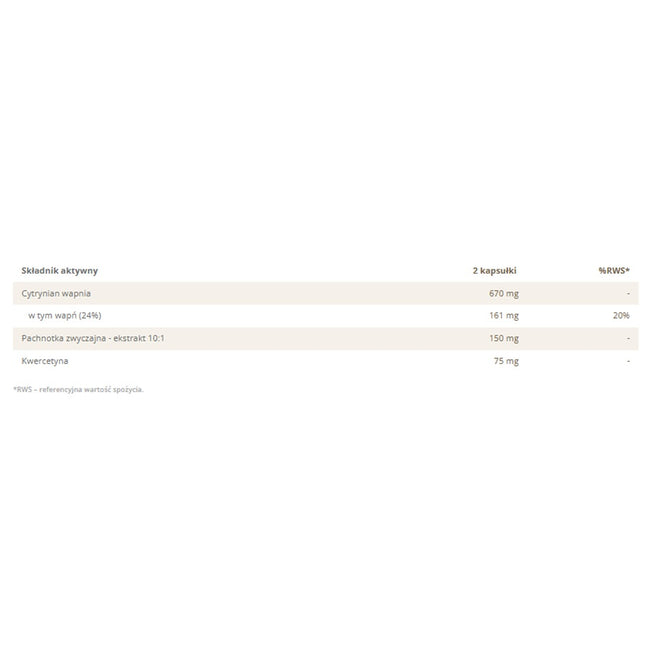Click the Kwercetyna ingredient name
The width and height of the screenshot is (650, 650).
[x=45, y=361]
